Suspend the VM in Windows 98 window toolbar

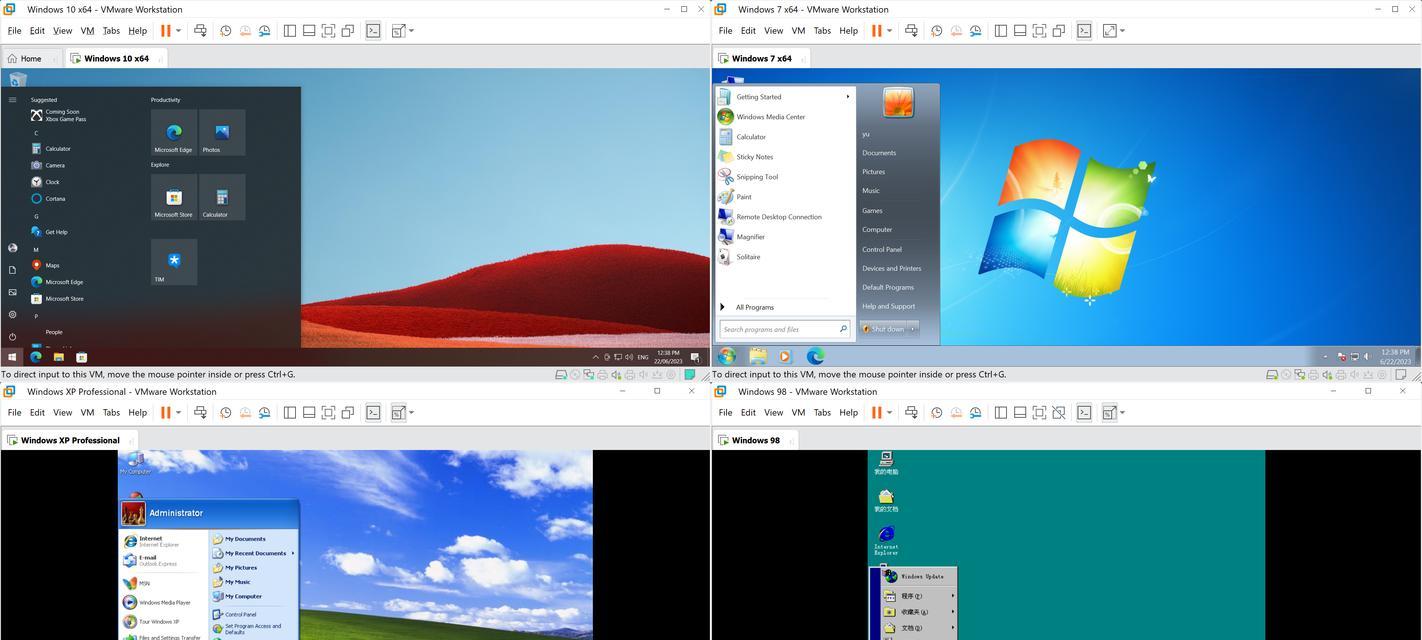pos(877,413)
